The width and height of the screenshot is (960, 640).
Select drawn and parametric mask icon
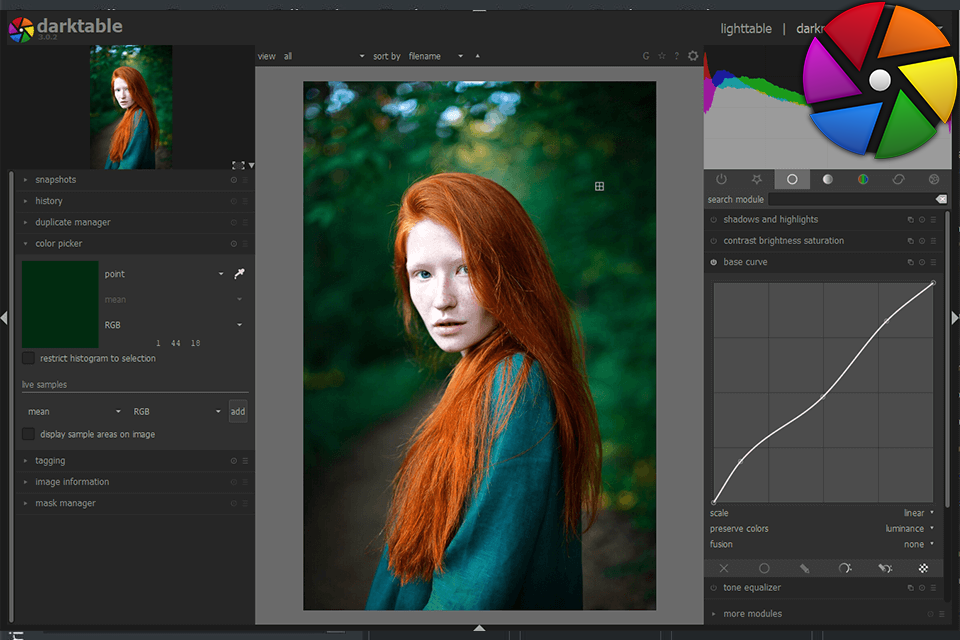coord(885,568)
